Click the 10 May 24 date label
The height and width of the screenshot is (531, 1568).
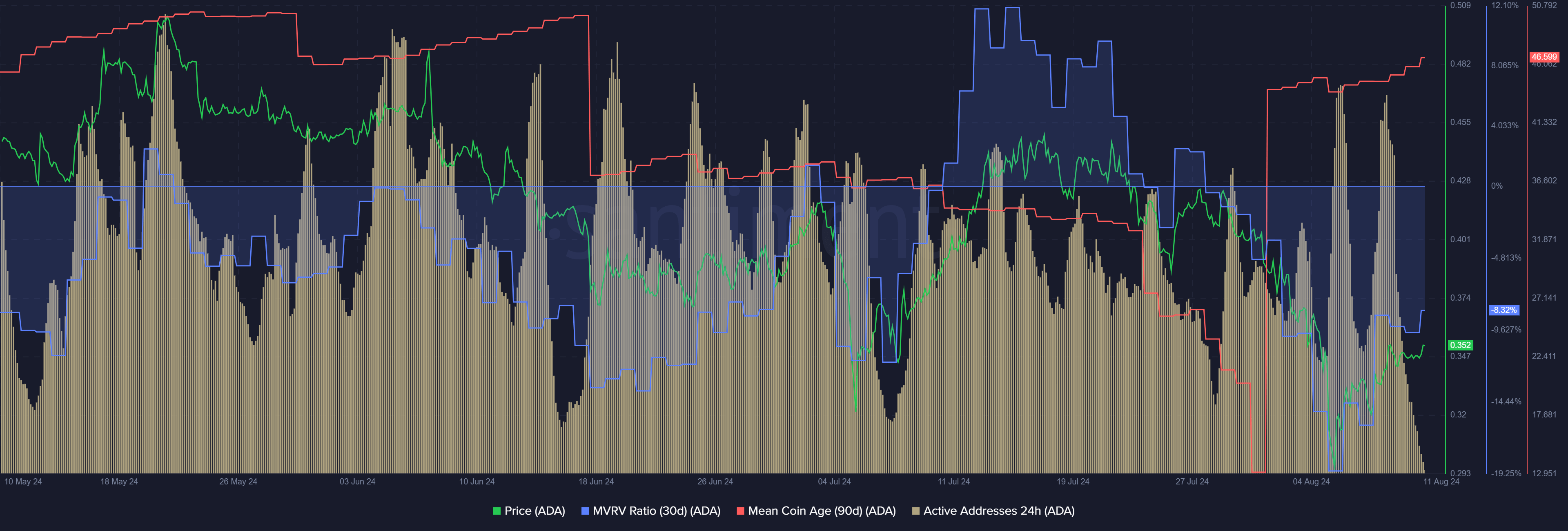tap(23, 482)
